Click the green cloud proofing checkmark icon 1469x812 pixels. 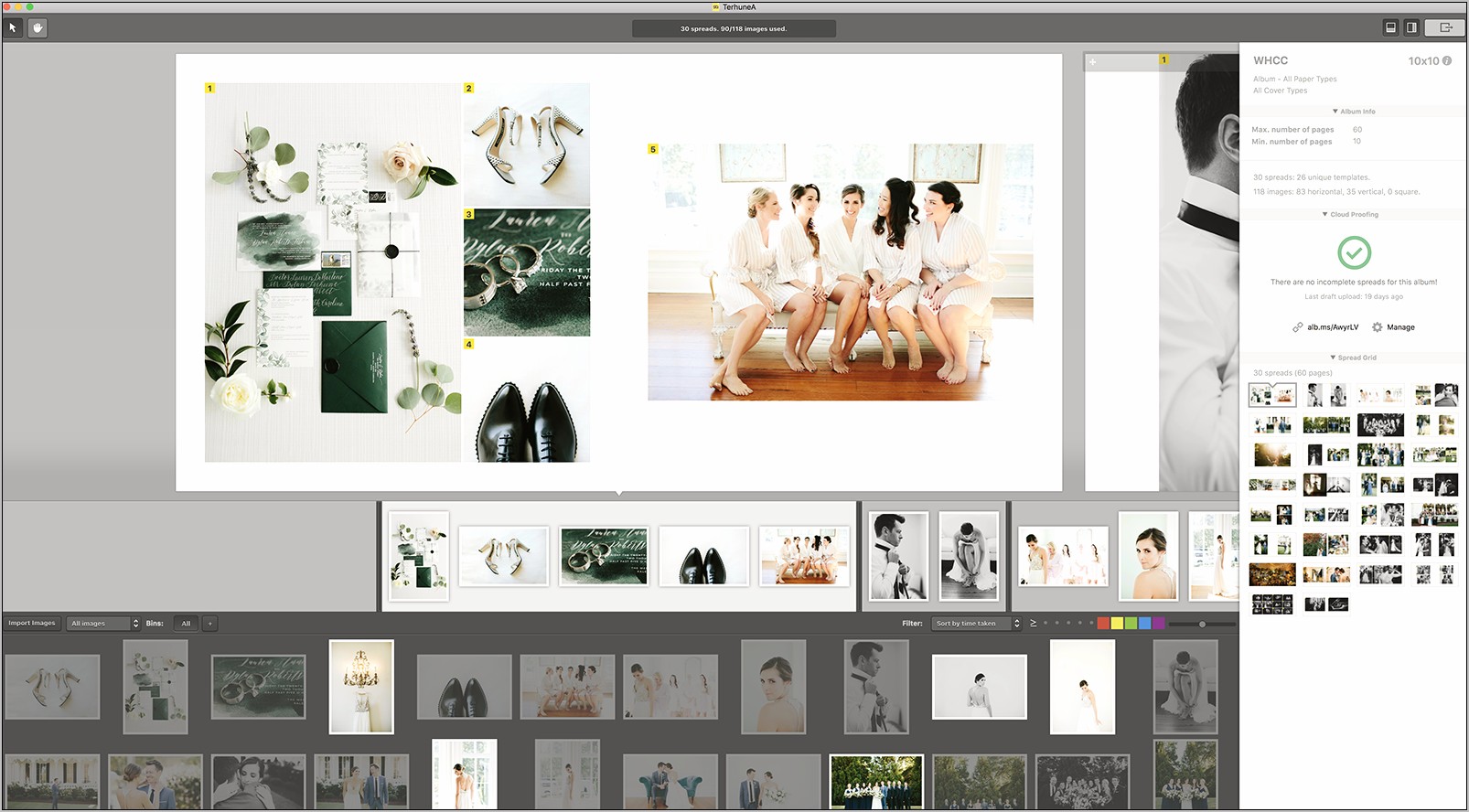point(1354,252)
